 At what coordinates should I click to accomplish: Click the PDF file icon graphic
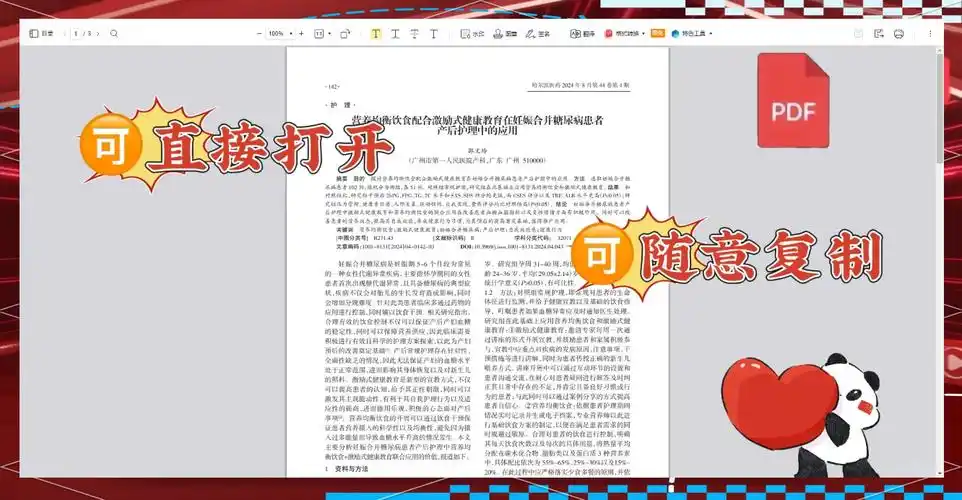tap(793, 100)
